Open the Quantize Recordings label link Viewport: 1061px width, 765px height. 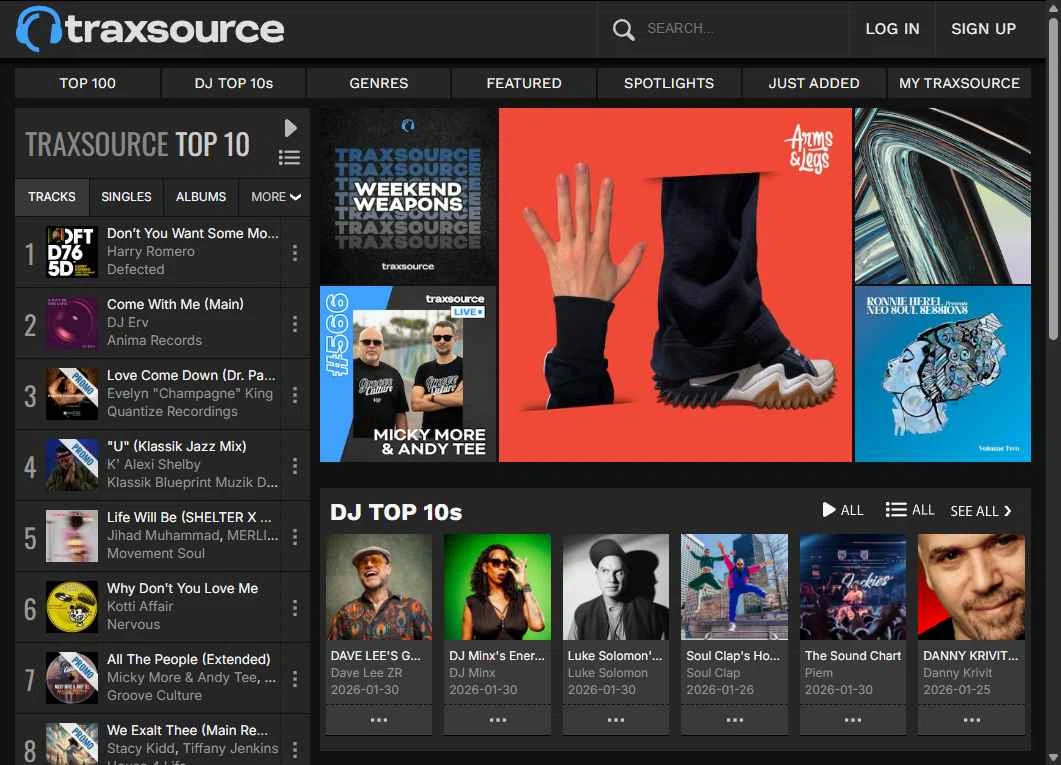173,411
